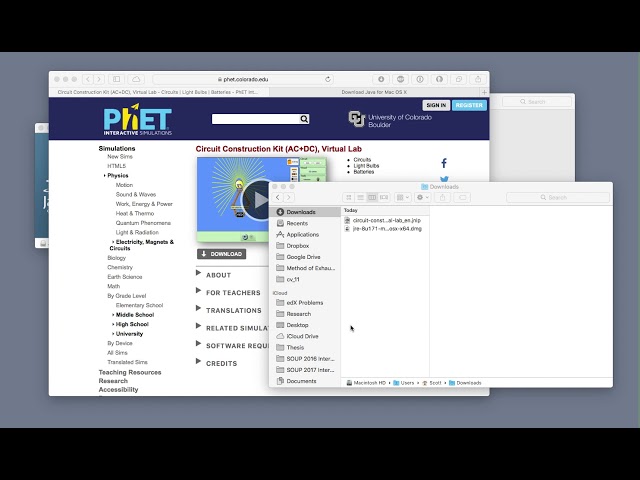This screenshot has height=480, width=640.
Task: Show all tabs overview in Safari
Action: 459,79
